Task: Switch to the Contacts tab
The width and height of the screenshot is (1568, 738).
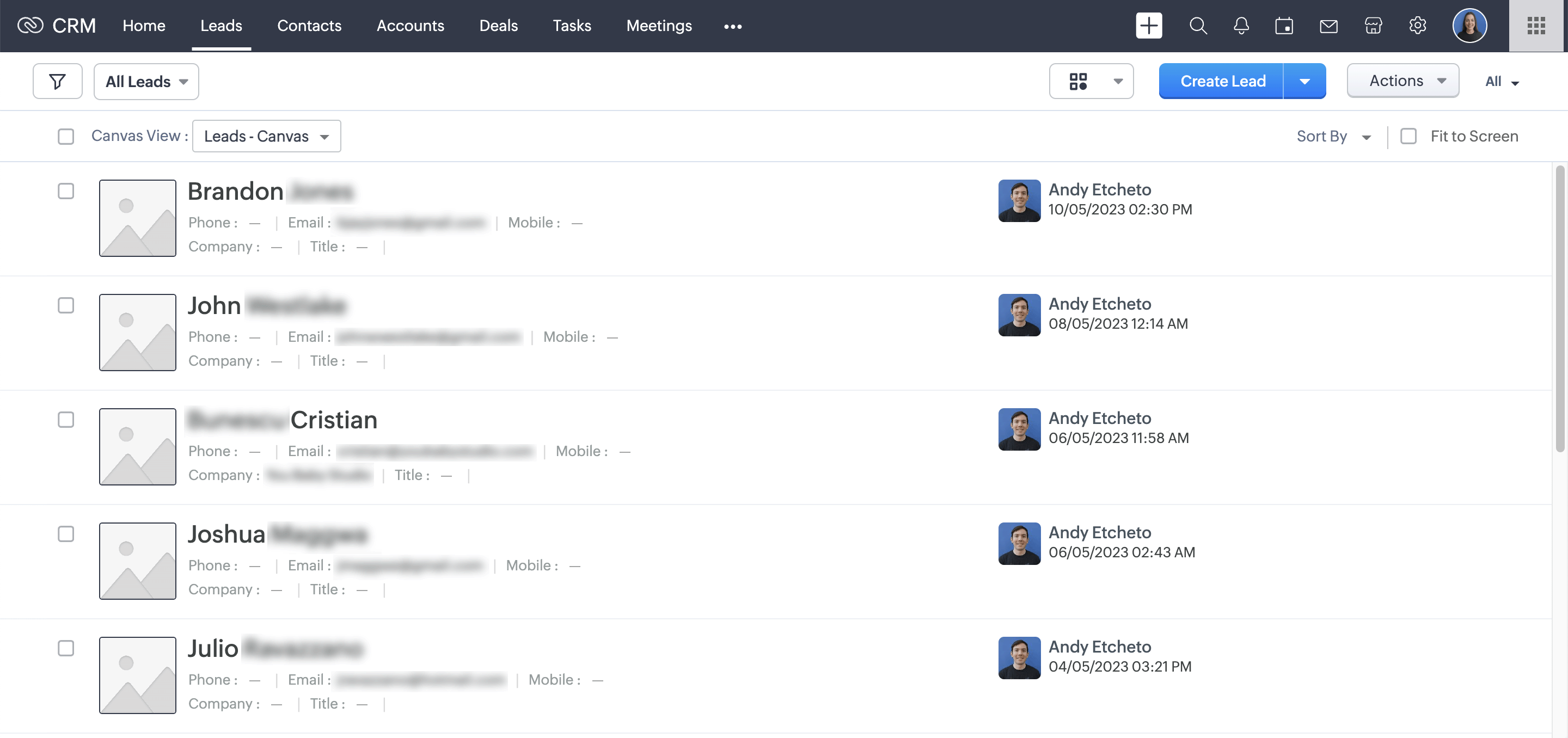Action: [309, 26]
